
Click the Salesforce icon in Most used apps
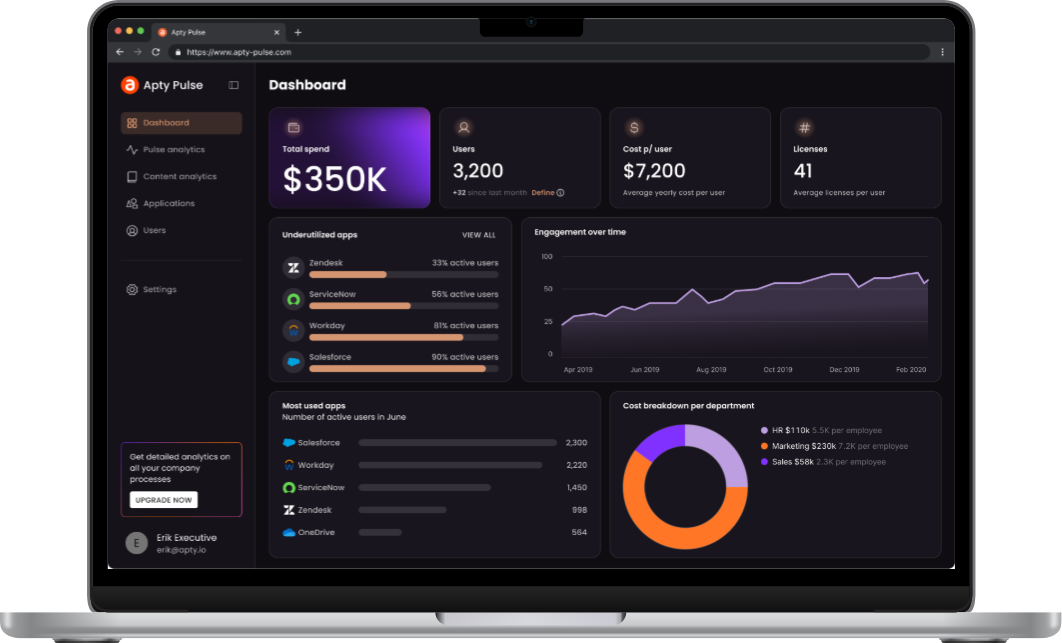tap(287, 442)
